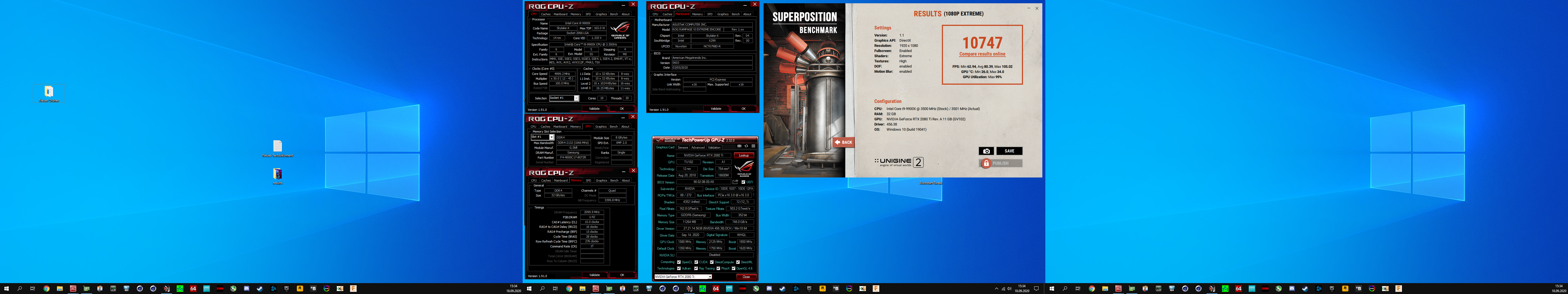Click the PUBLISH button in Superposition
Image resolution: width=1568 pixels, height=294 pixels.
[1000, 163]
